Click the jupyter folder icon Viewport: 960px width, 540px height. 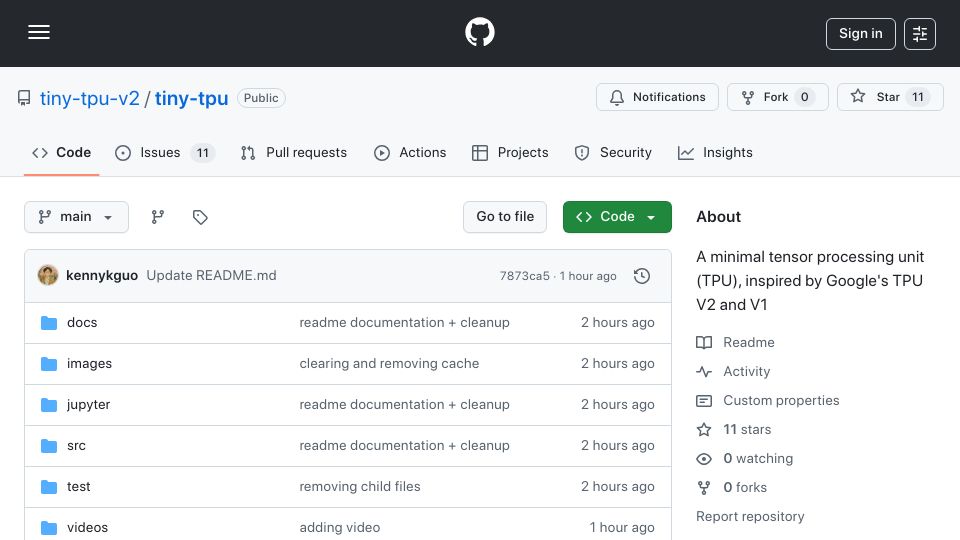pos(49,405)
